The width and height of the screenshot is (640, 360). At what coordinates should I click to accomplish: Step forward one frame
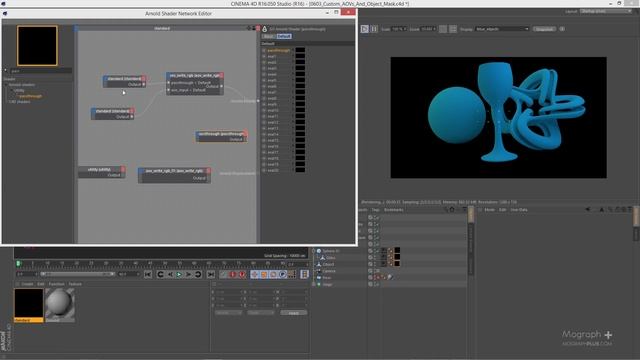point(188,274)
